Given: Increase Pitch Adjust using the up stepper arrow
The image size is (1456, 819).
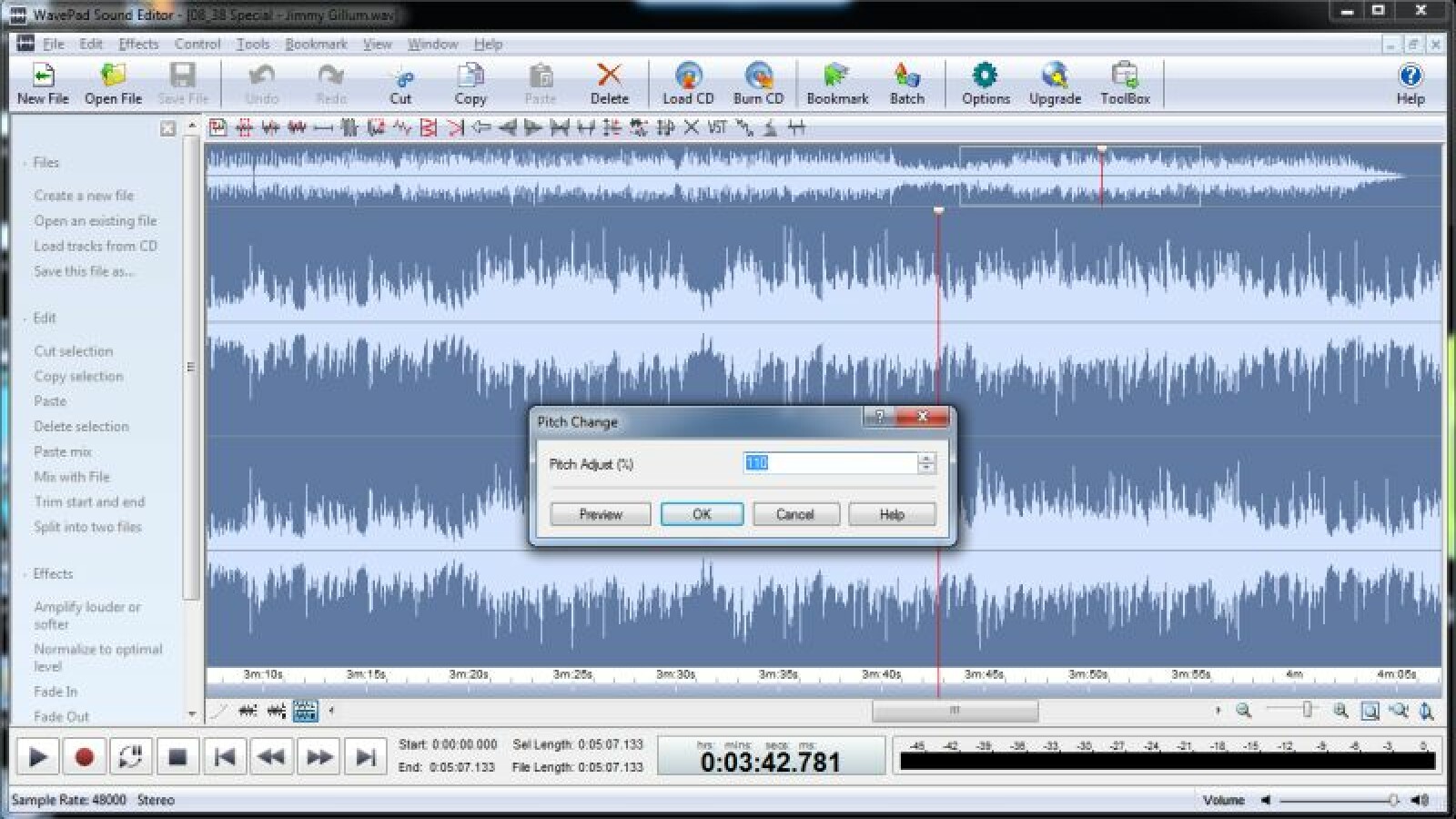Looking at the screenshot, I should click(x=925, y=459).
